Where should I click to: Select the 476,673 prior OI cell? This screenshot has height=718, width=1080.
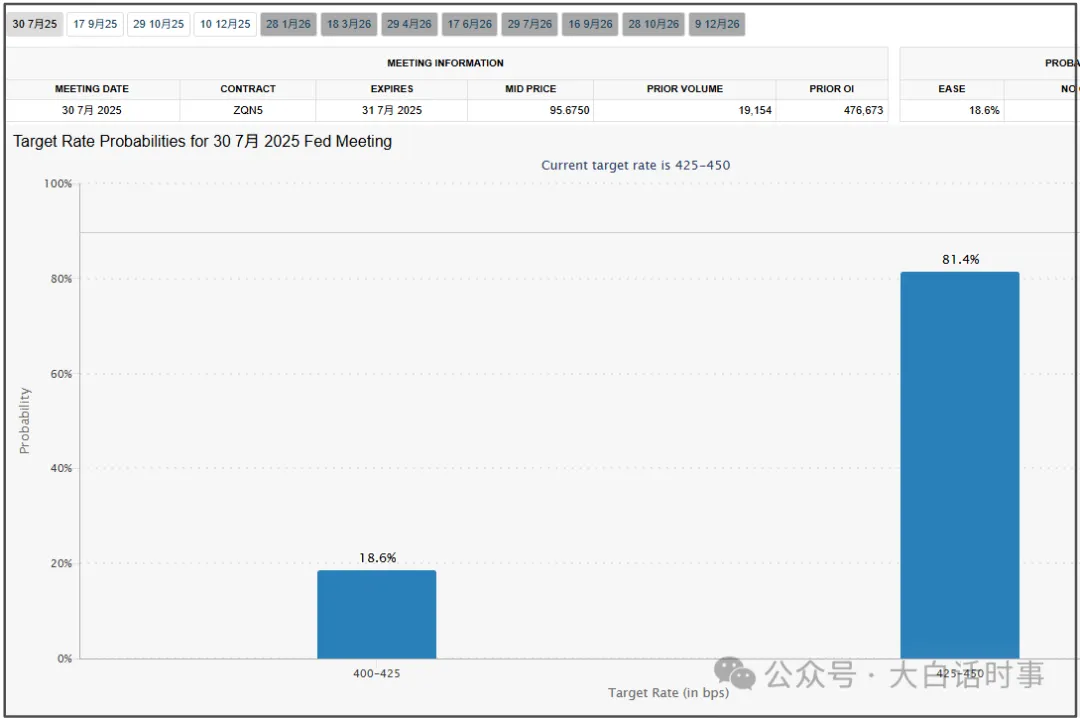pyautogui.click(x=831, y=110)
